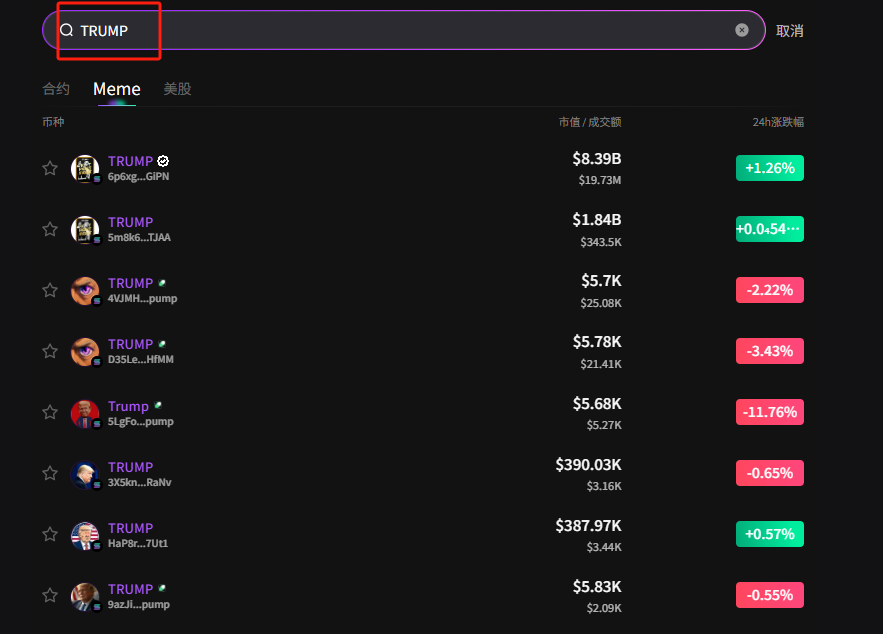Toggle favorite star for 9azJi...pump
This screenshot has width=883, height=634.
tap(50, 595)
